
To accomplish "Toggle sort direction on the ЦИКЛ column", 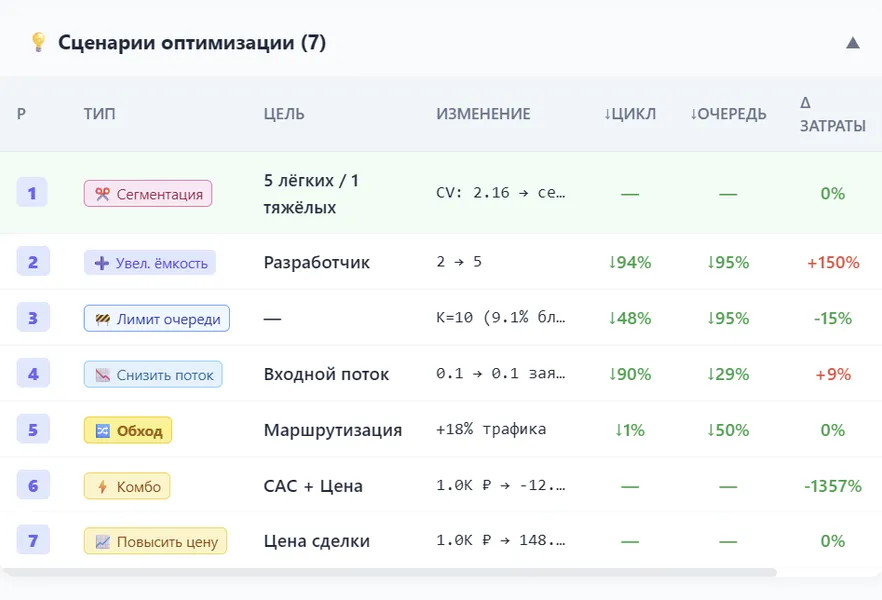I will pos(631,114).
